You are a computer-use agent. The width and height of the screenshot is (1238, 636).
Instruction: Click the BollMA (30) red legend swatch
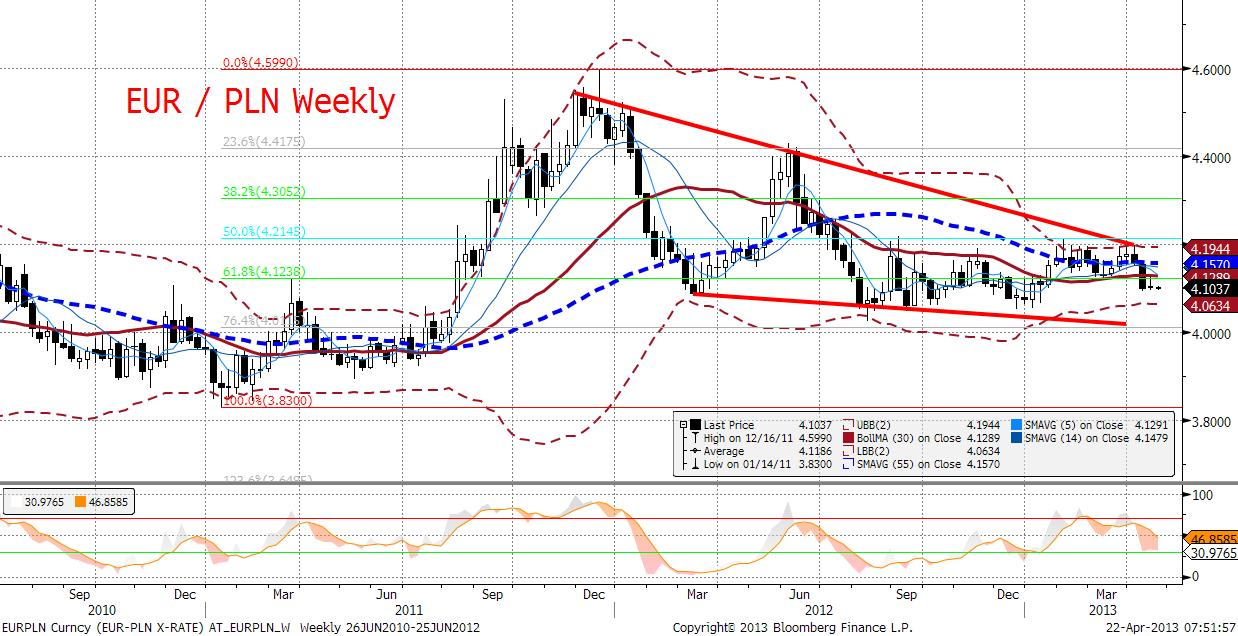(848, 438)
